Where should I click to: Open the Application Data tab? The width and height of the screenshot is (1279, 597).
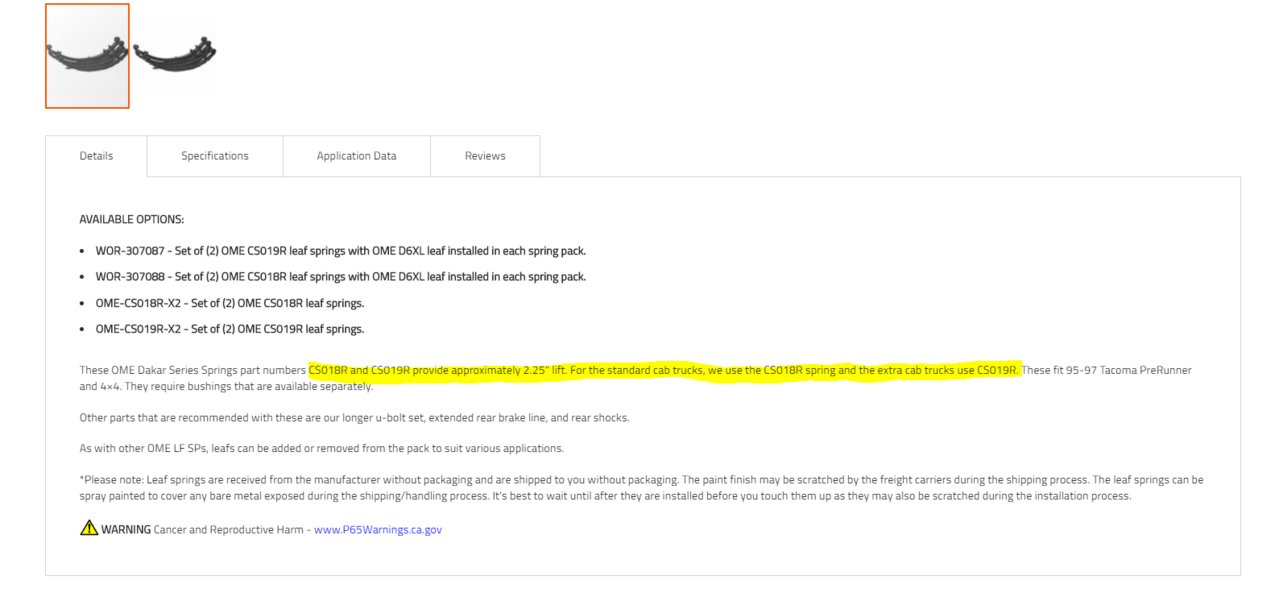coord(357,156)
